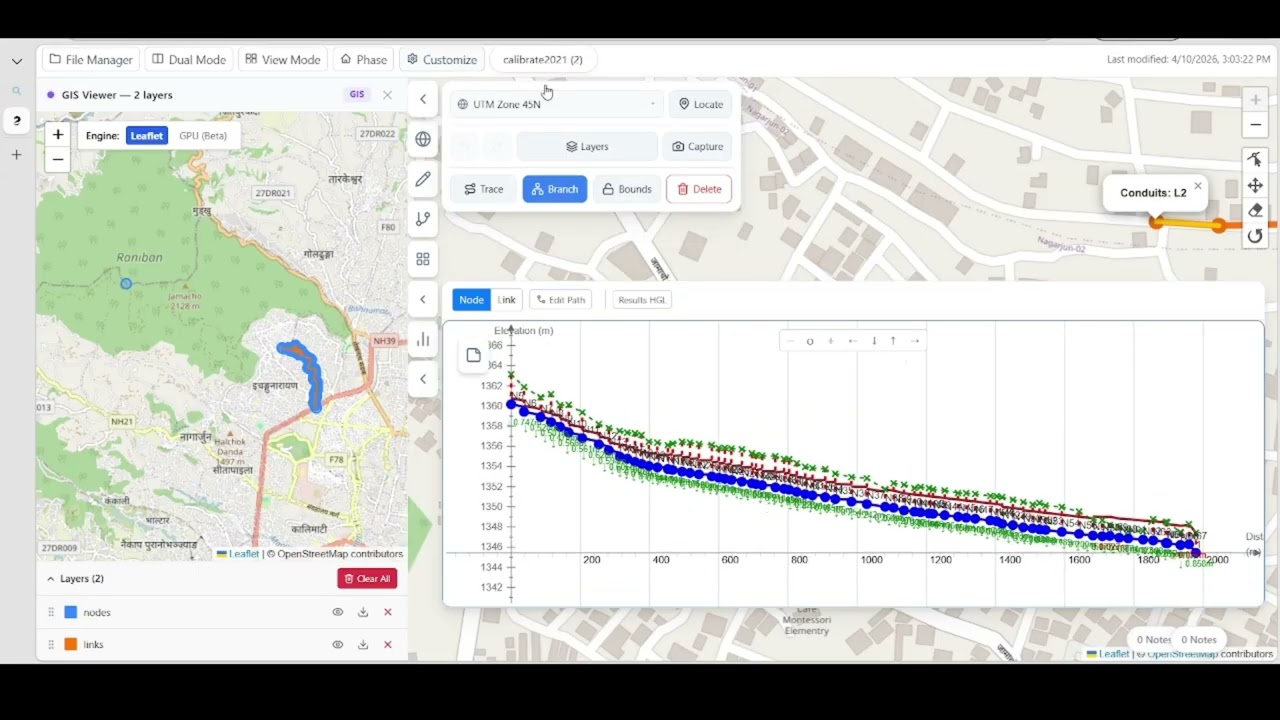This screenshot has height=720, width=1280.
Task: Close the Conduits: L2 popup
Action: (1198, 186)
